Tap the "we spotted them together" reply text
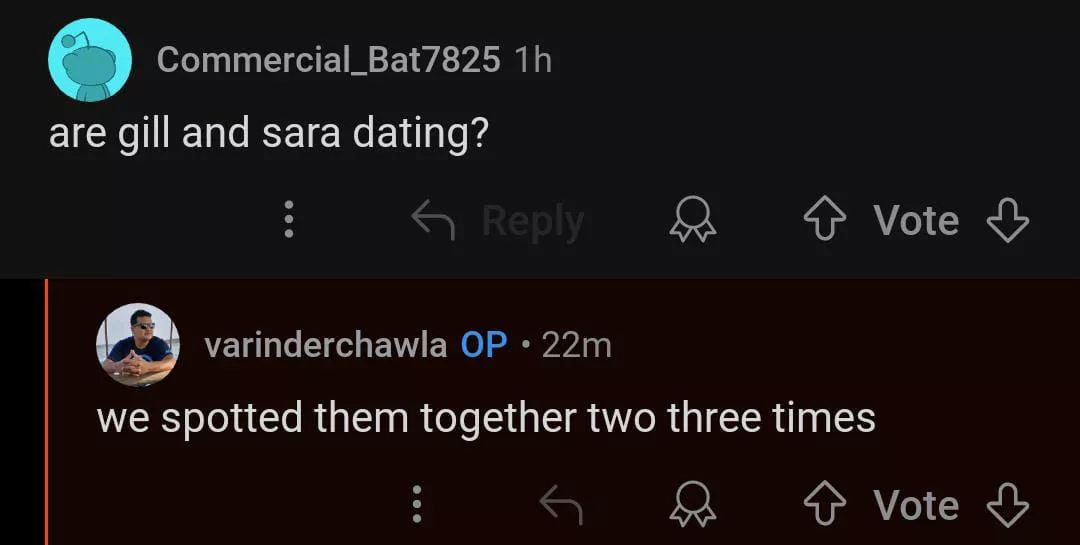The width and height of the screenshot is (1080, 545). coord(486,417)
